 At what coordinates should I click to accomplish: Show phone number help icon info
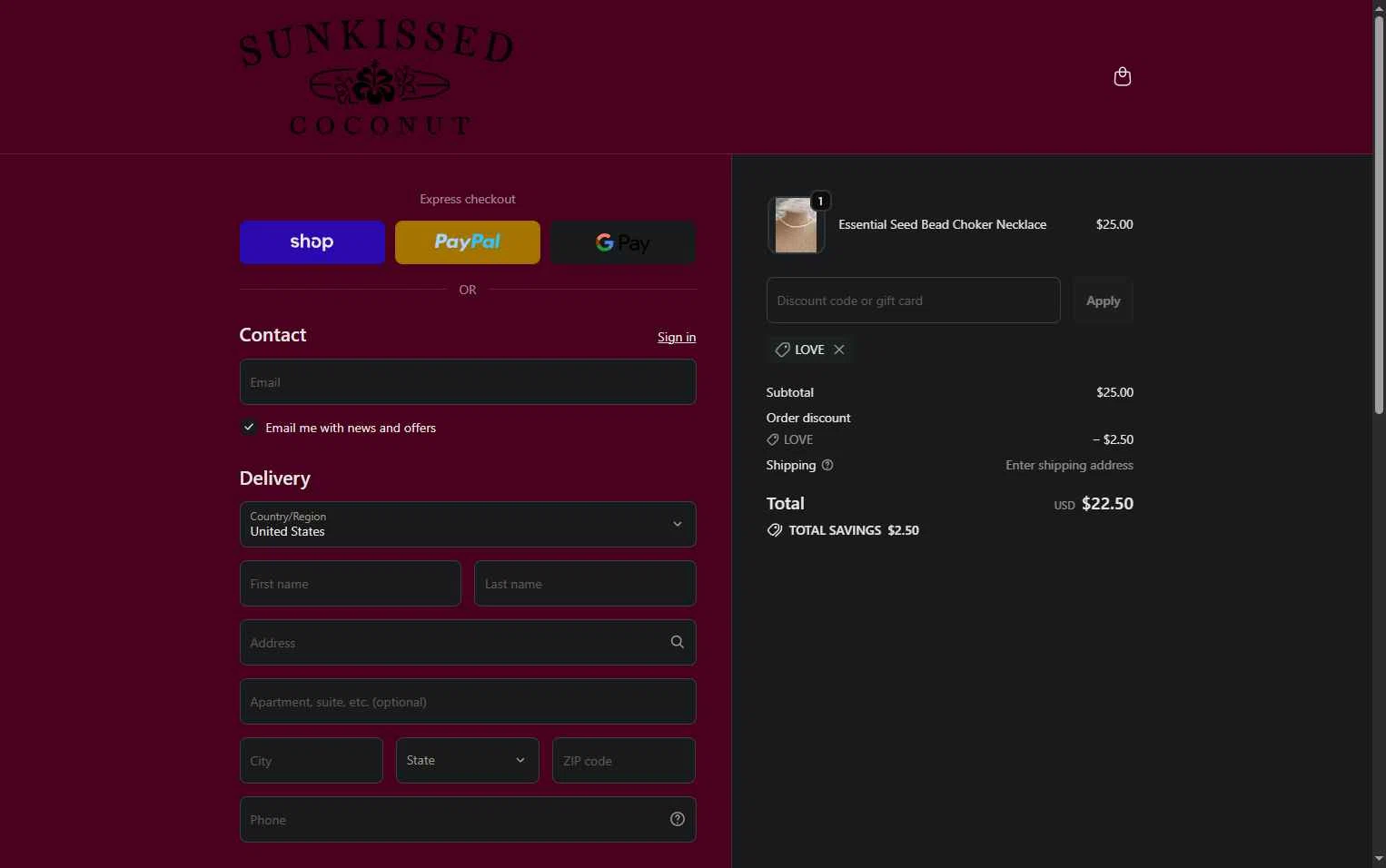(678, 819)
